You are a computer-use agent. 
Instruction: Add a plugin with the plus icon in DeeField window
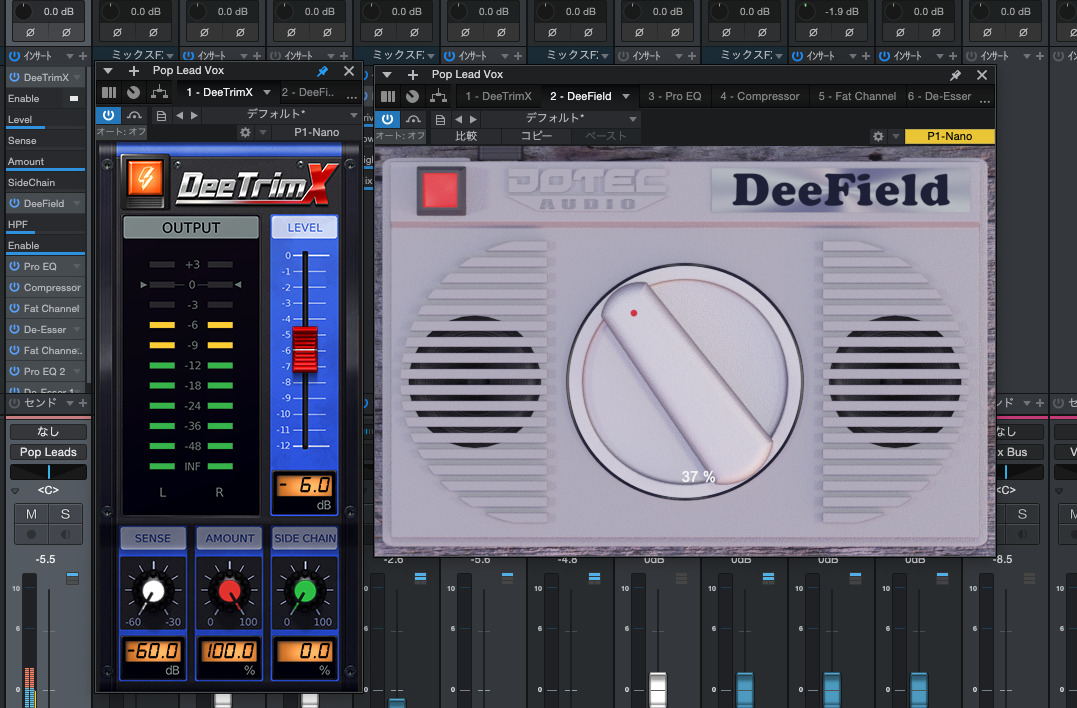(x=412, y=74)
